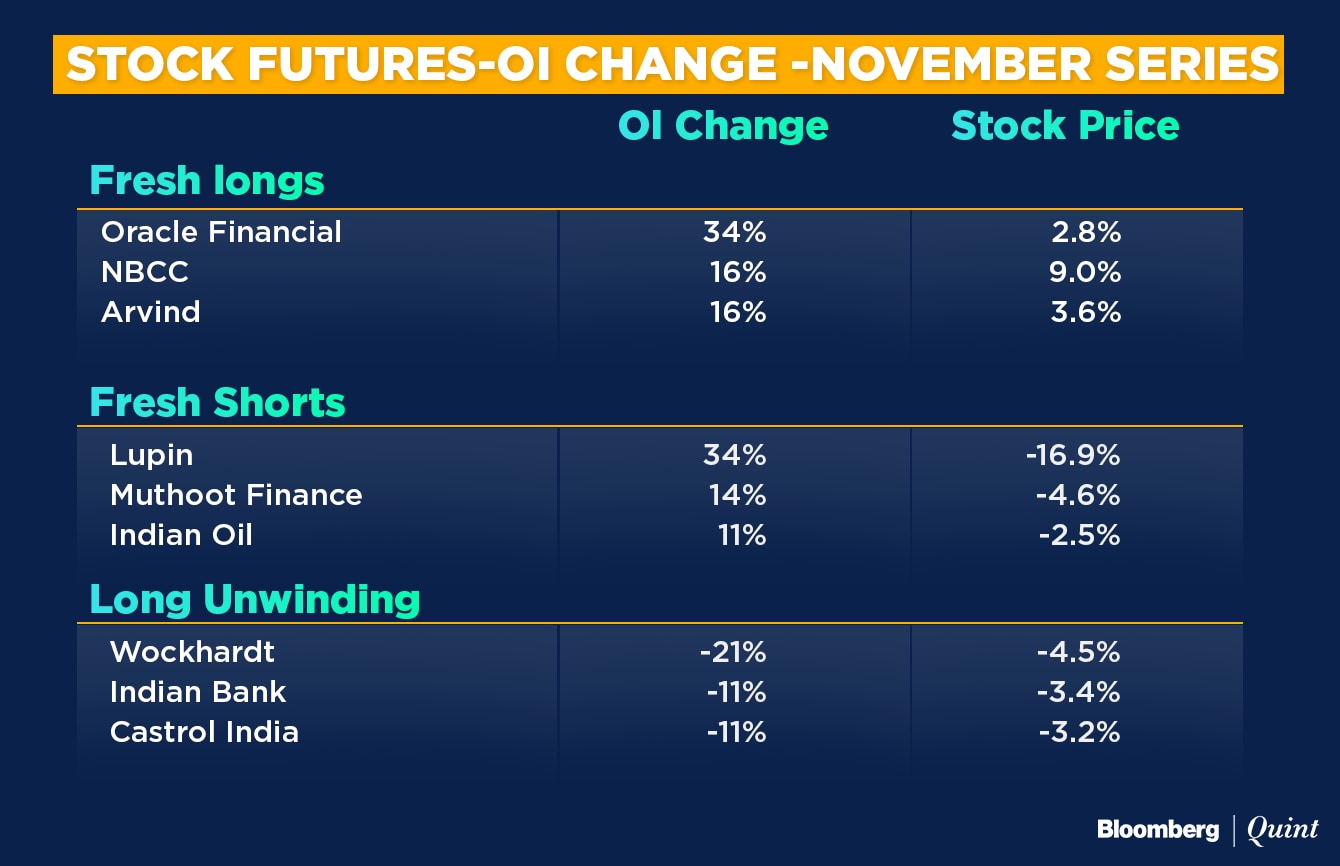The width and height of the screenshot is (1340, 866).
Task: Click the Stock Futures-OI Change title banner
Action: (668, 65)
